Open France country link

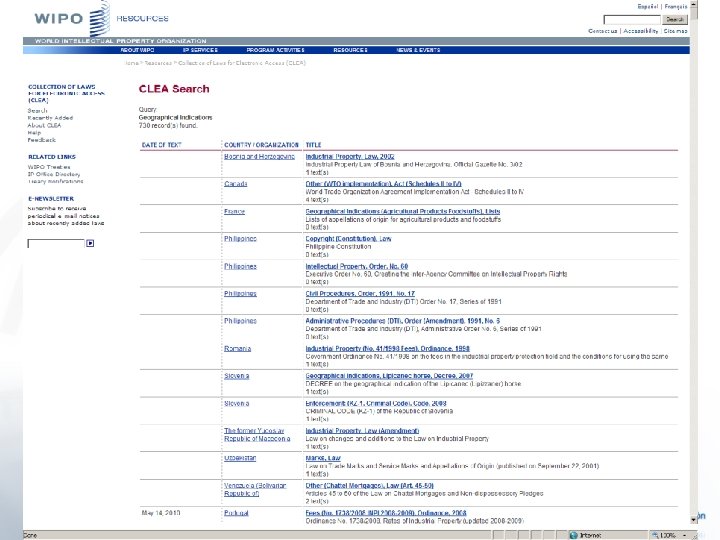234,211
